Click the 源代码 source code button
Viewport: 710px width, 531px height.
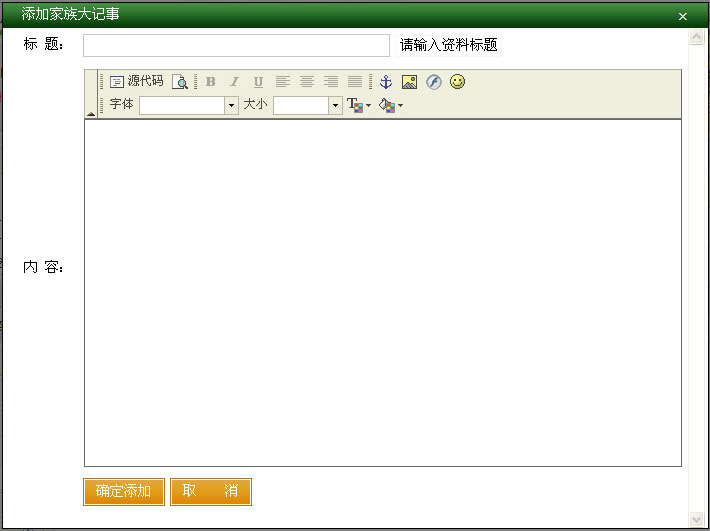136,82
